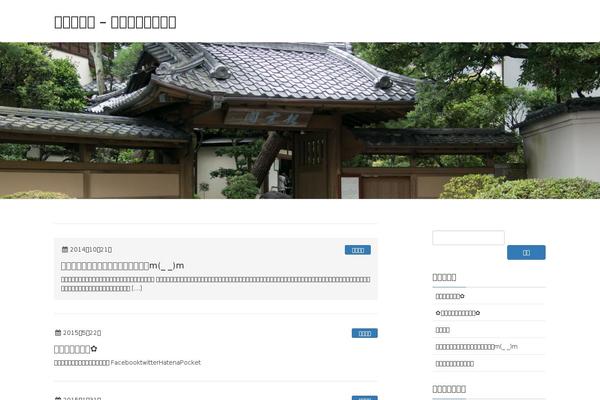Open the shortest link in the recent posts list
This screenshot has height=400, width=600.
point(442,330)
